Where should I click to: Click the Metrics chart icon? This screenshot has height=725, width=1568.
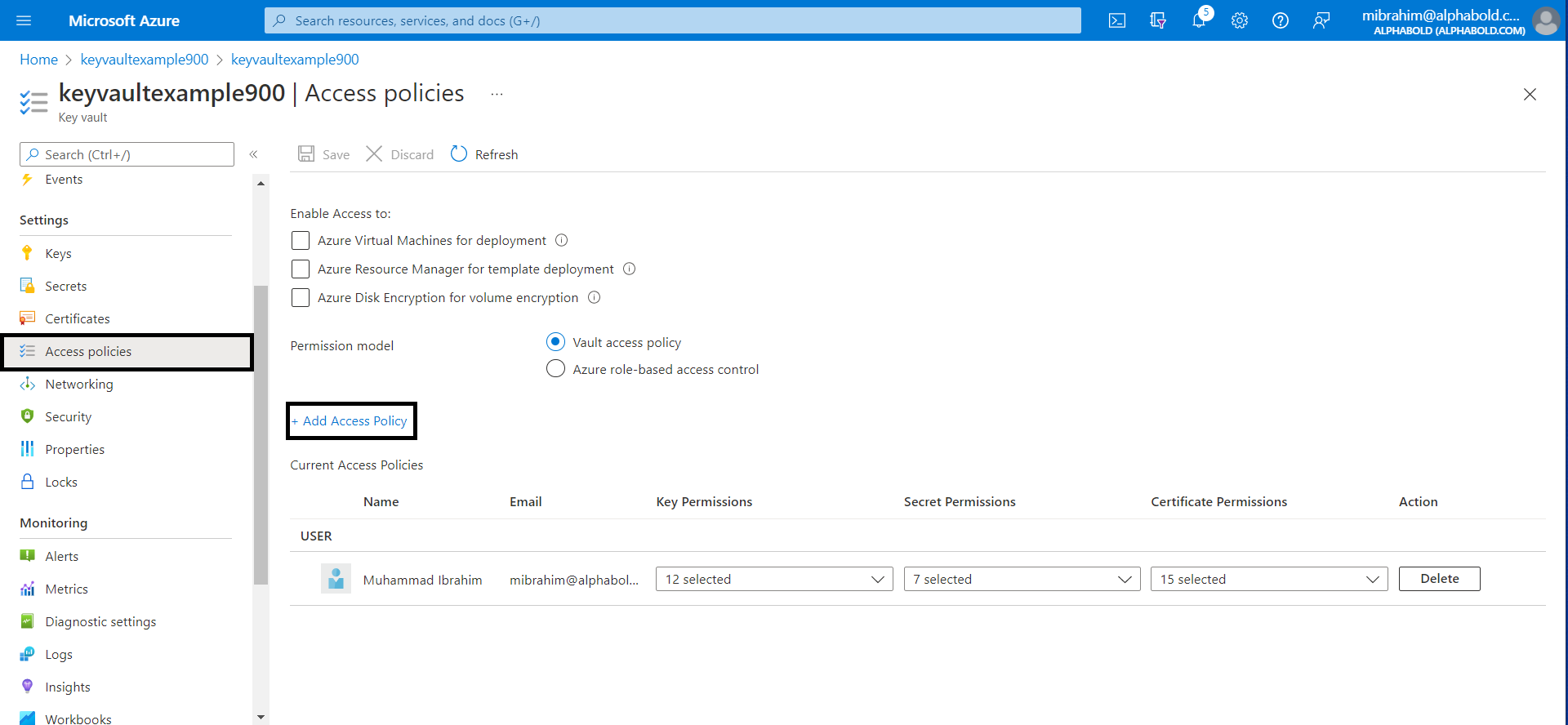(27, 588)
